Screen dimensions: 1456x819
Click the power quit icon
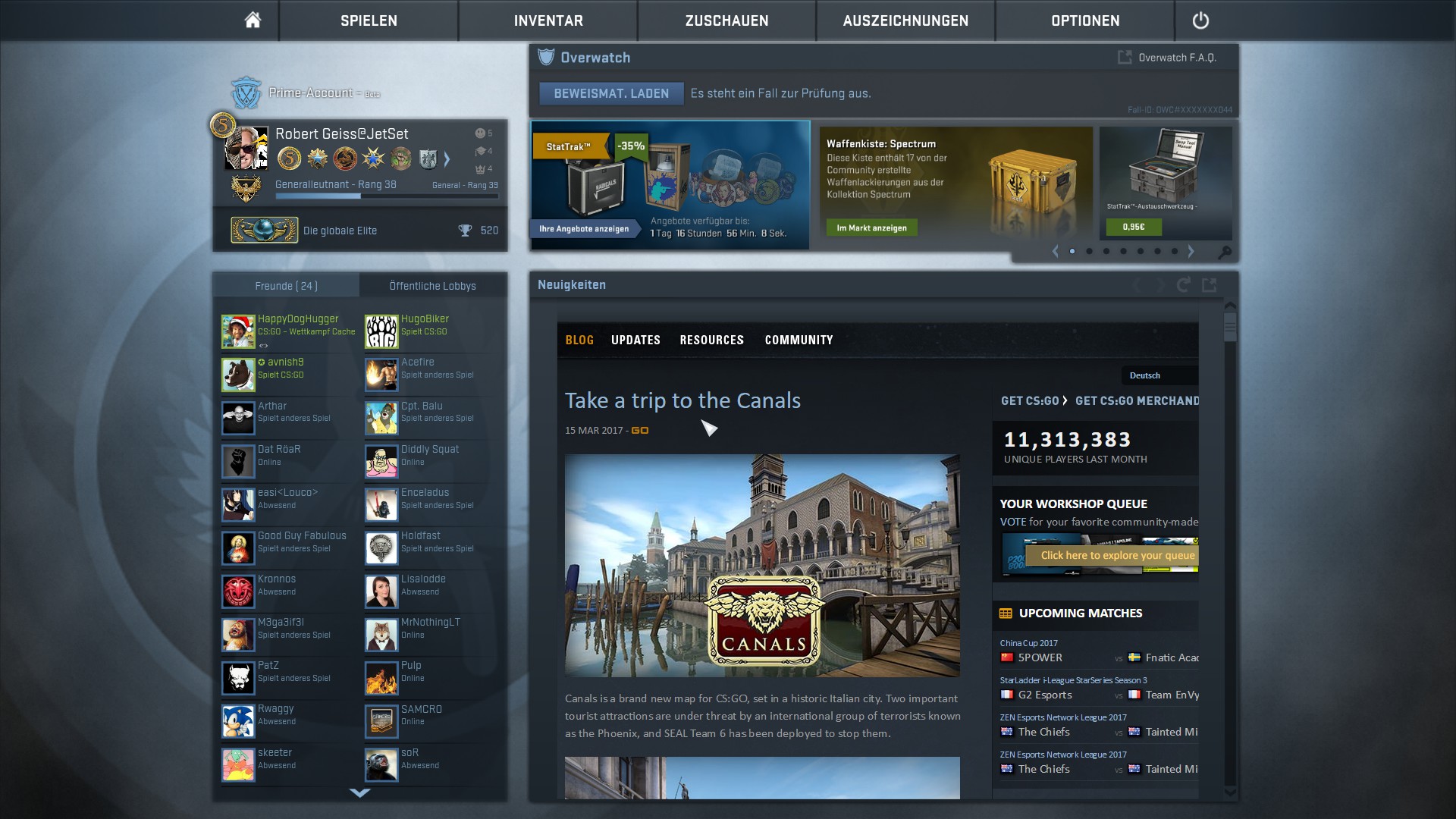coord(1200,20)
